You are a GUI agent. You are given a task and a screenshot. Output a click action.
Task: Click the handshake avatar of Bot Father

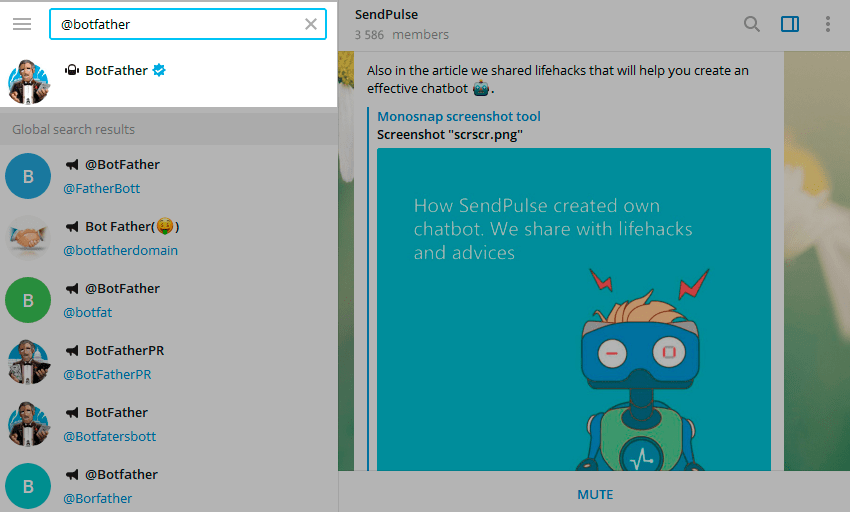click(x=29, y=238)
